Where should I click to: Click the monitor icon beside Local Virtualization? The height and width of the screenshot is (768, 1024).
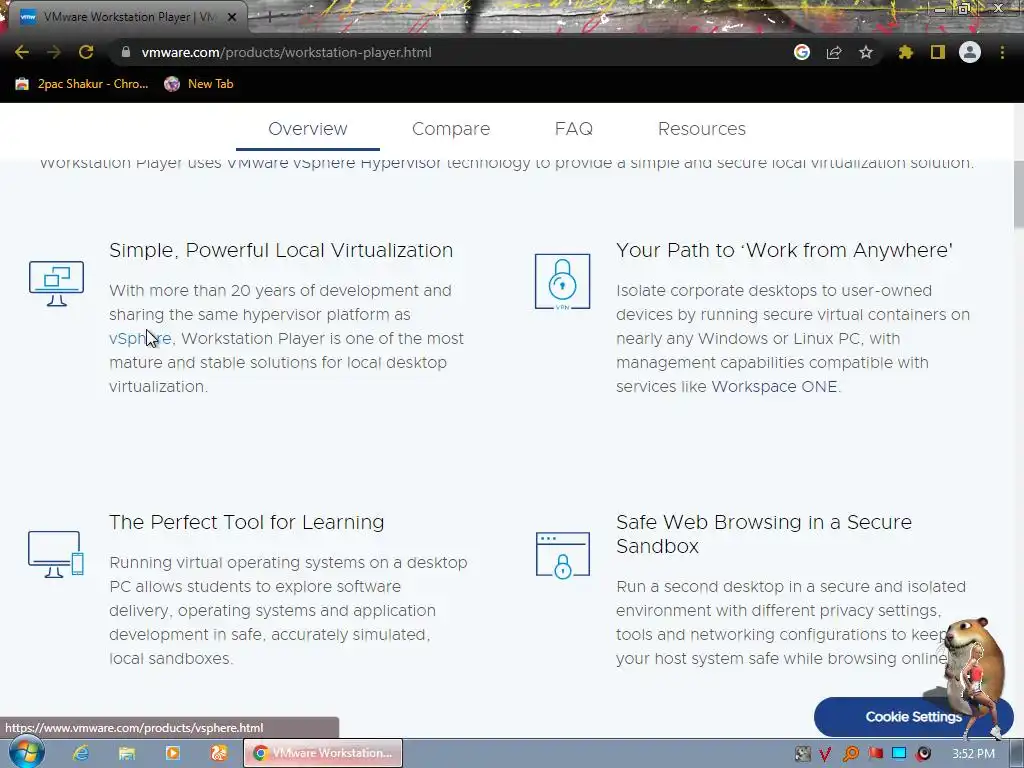[56, 283]
